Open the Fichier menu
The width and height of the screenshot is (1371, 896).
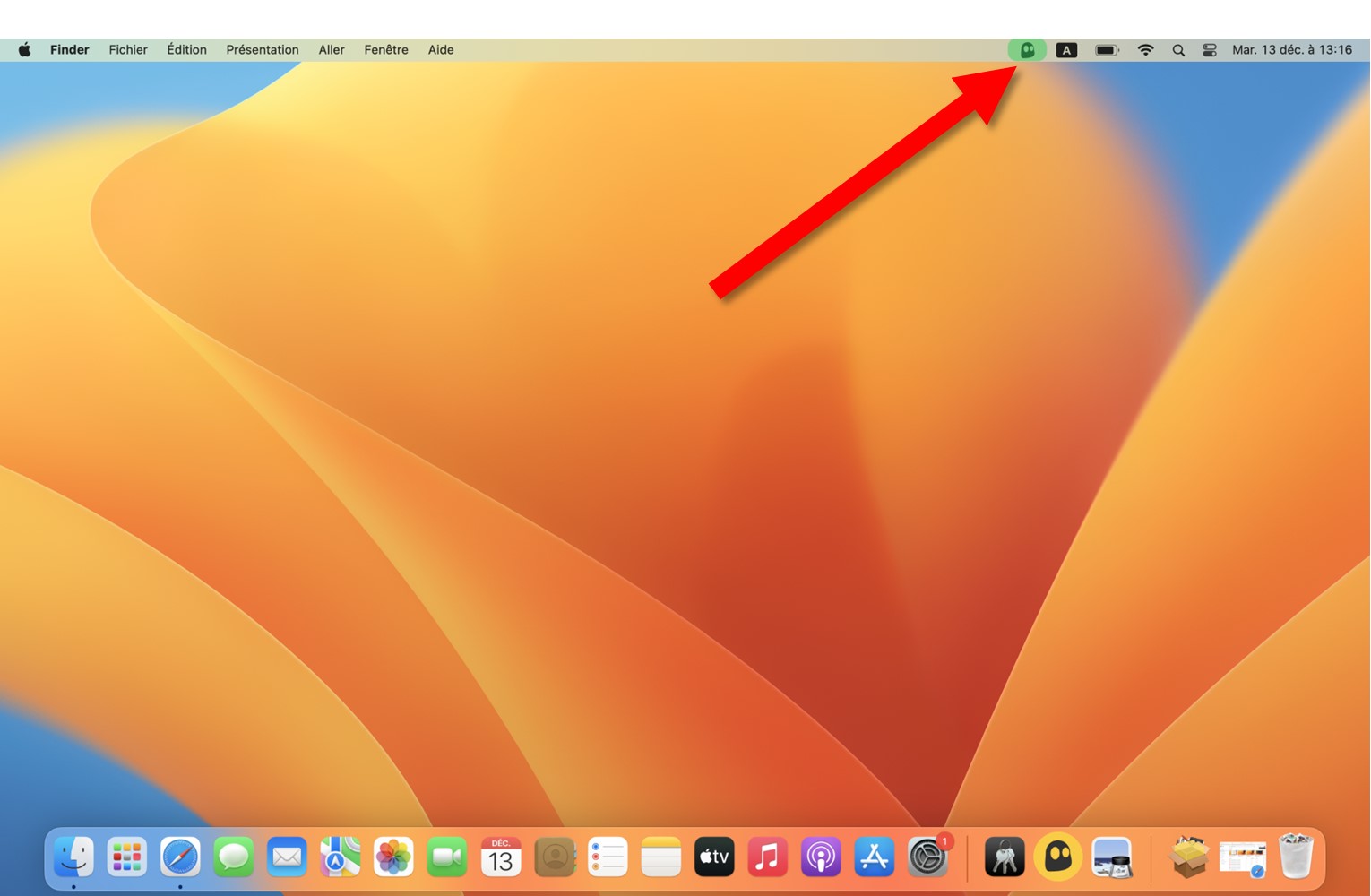(x=128, y=50)
